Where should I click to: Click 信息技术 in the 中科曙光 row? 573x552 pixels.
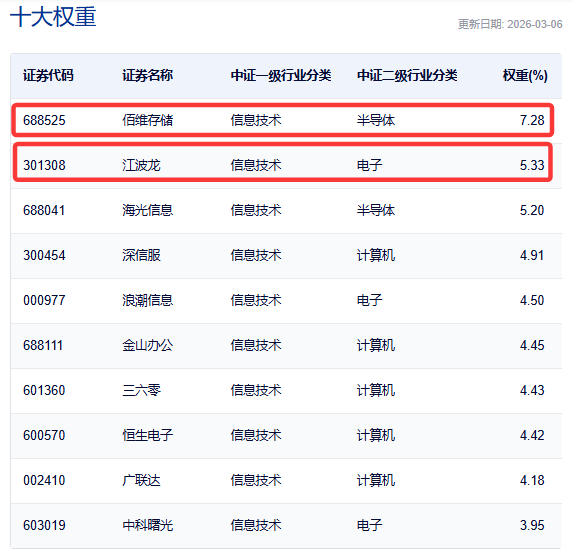256,525
